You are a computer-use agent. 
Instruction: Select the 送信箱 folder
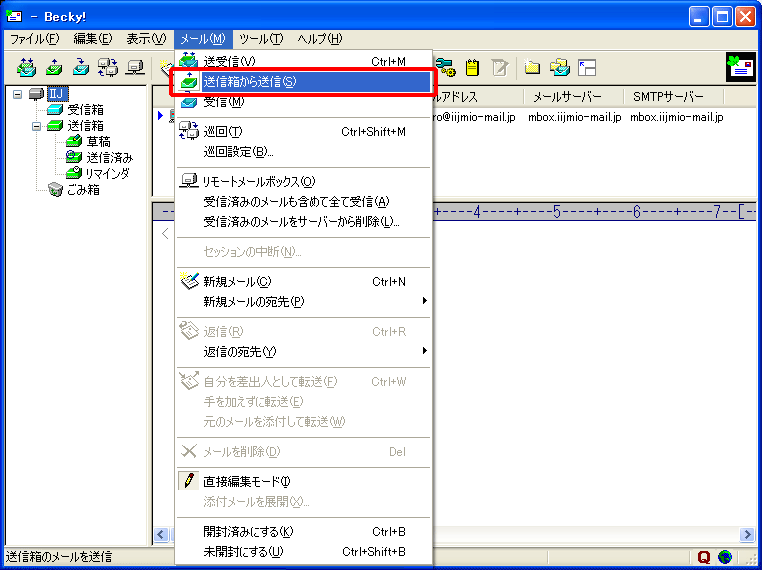pos(85,126)
